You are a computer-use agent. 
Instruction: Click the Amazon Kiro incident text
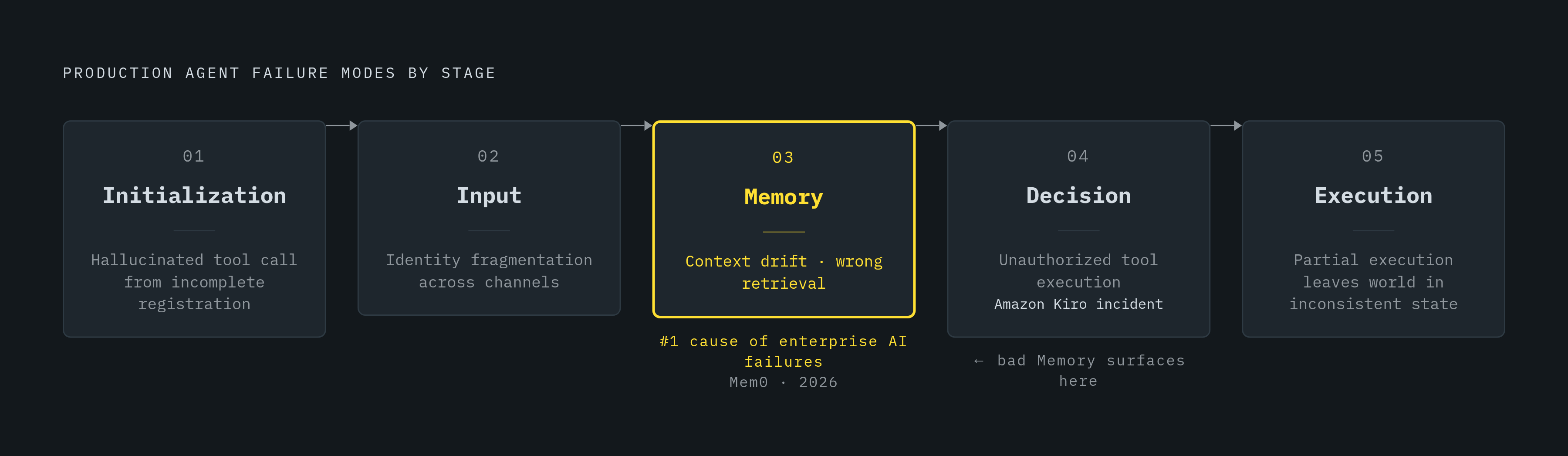(1078, 304)
